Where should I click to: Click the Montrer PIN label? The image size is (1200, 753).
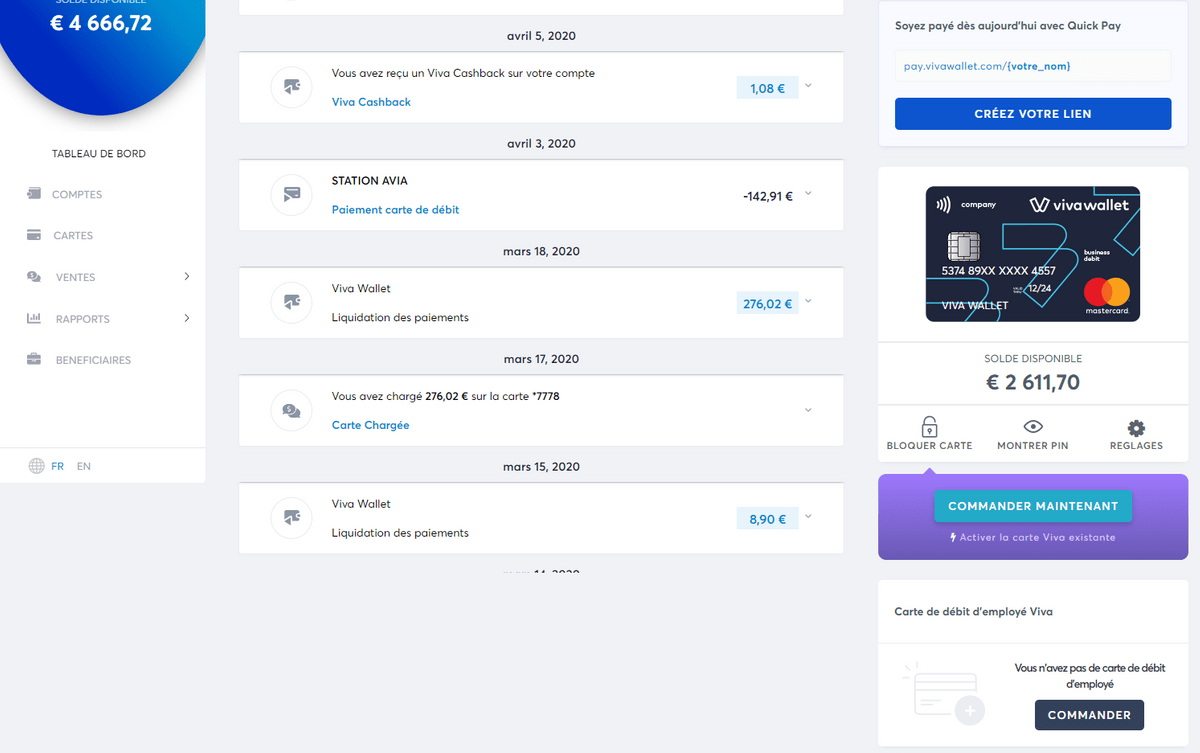[x=1033, y=446]
